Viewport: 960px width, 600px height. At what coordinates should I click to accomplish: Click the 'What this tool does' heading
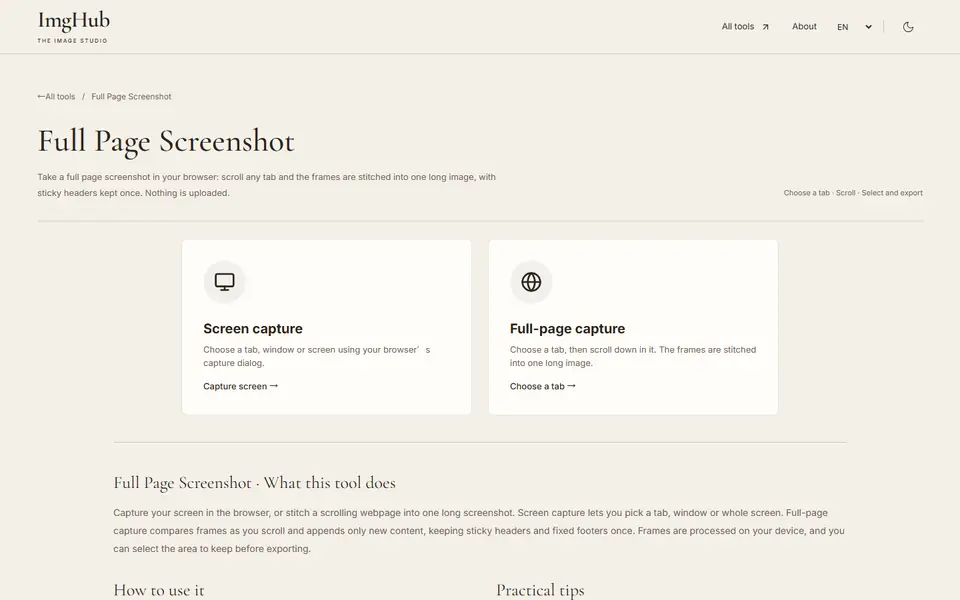point(254,483)
